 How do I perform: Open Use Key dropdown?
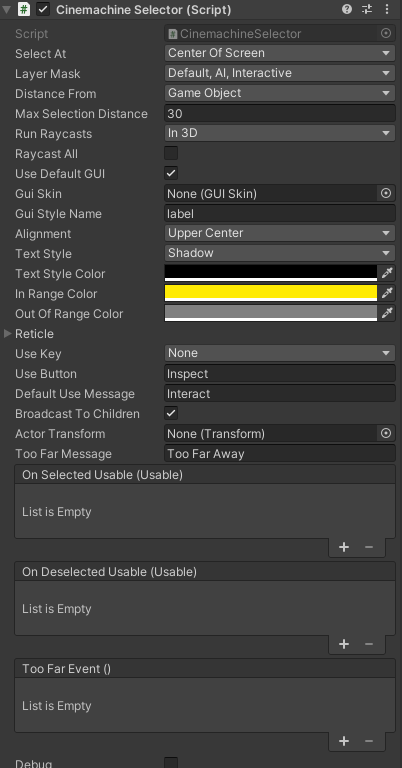[x=280, y=353]
